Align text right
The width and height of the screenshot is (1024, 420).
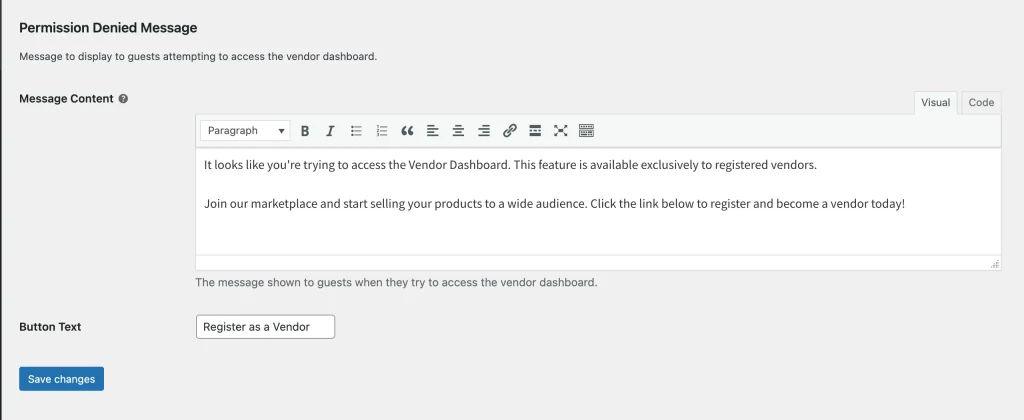click(484, 131)
